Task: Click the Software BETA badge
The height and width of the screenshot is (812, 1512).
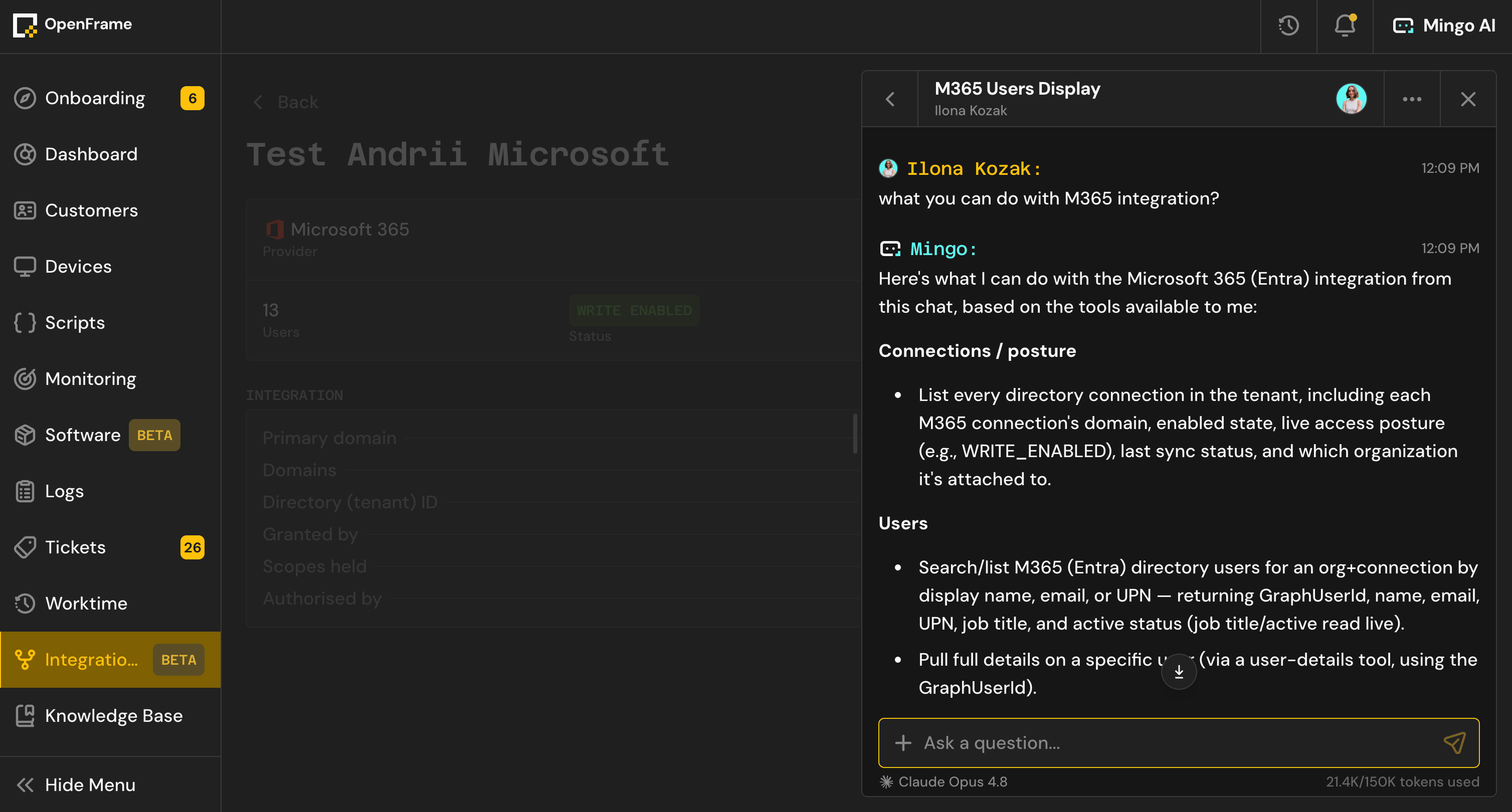Action: 154,435
